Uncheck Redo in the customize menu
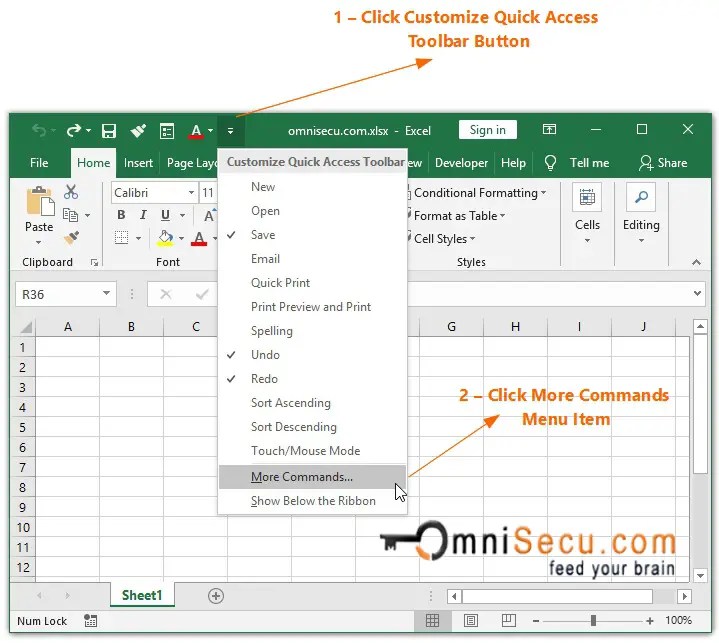719x643 pixels. (312, 379)
